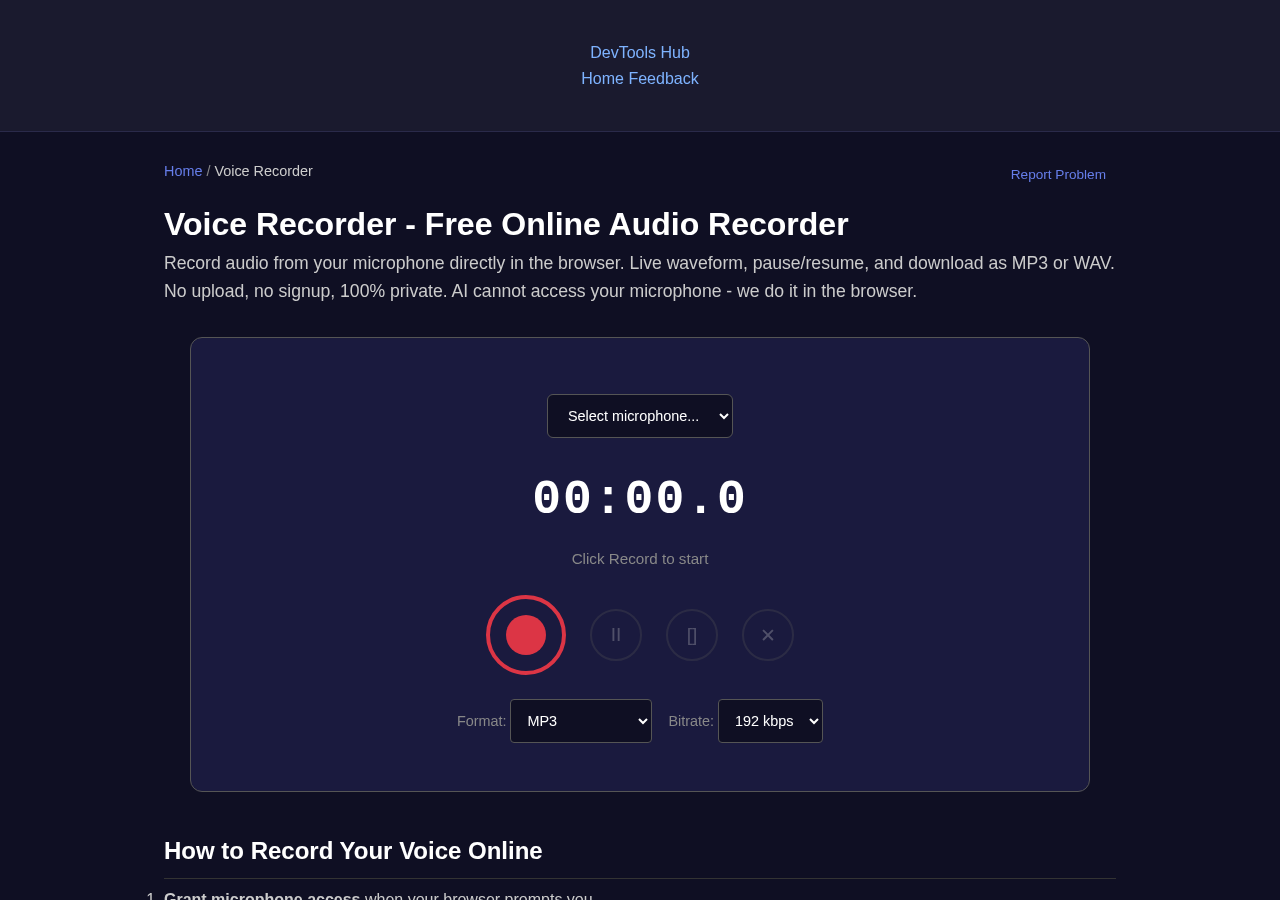1280x900 pixels.
Task: Open the Format dropdown showing MP3
Action: [581, 721]
